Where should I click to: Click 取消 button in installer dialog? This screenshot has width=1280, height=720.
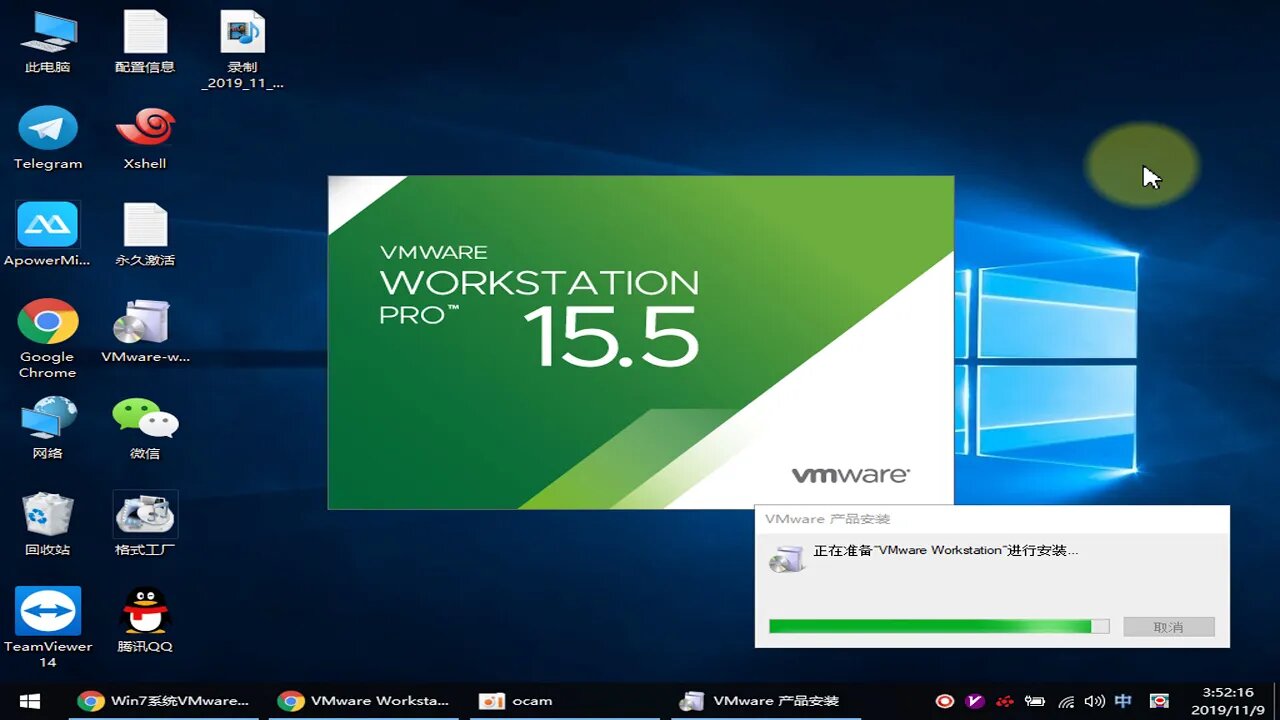[1169, 627]
